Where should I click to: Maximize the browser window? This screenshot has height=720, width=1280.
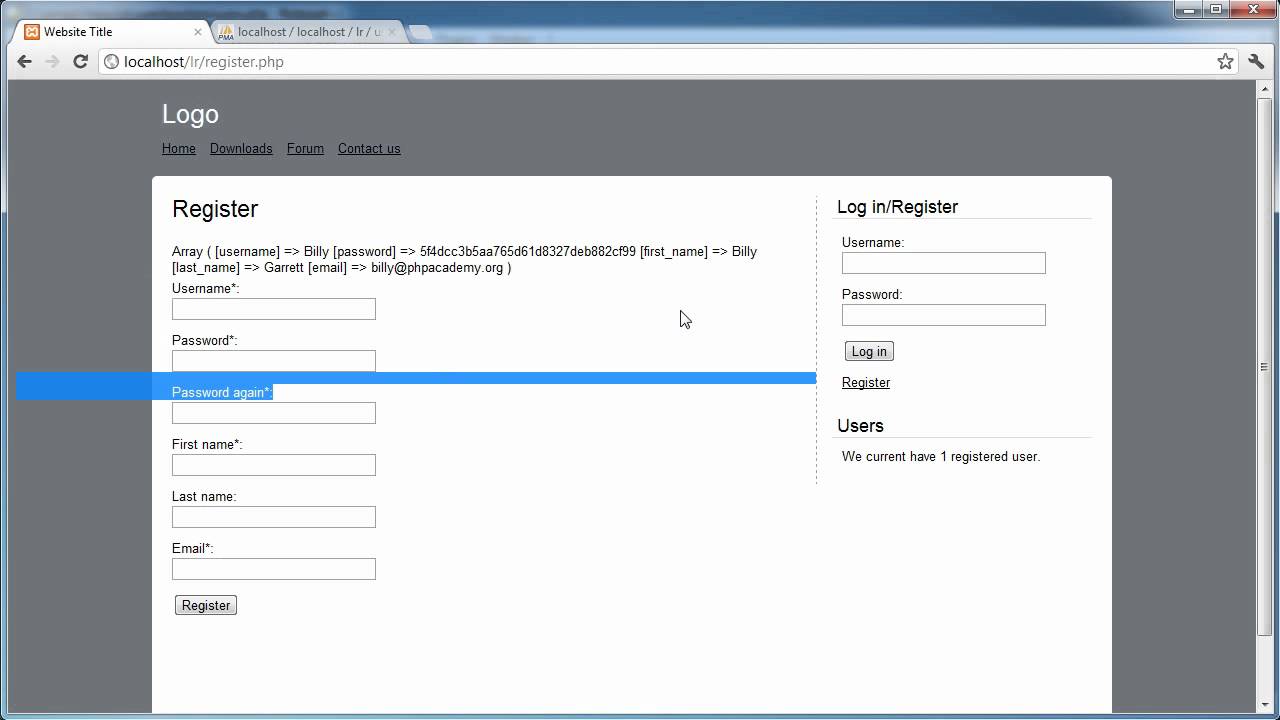pos(1216,9)
